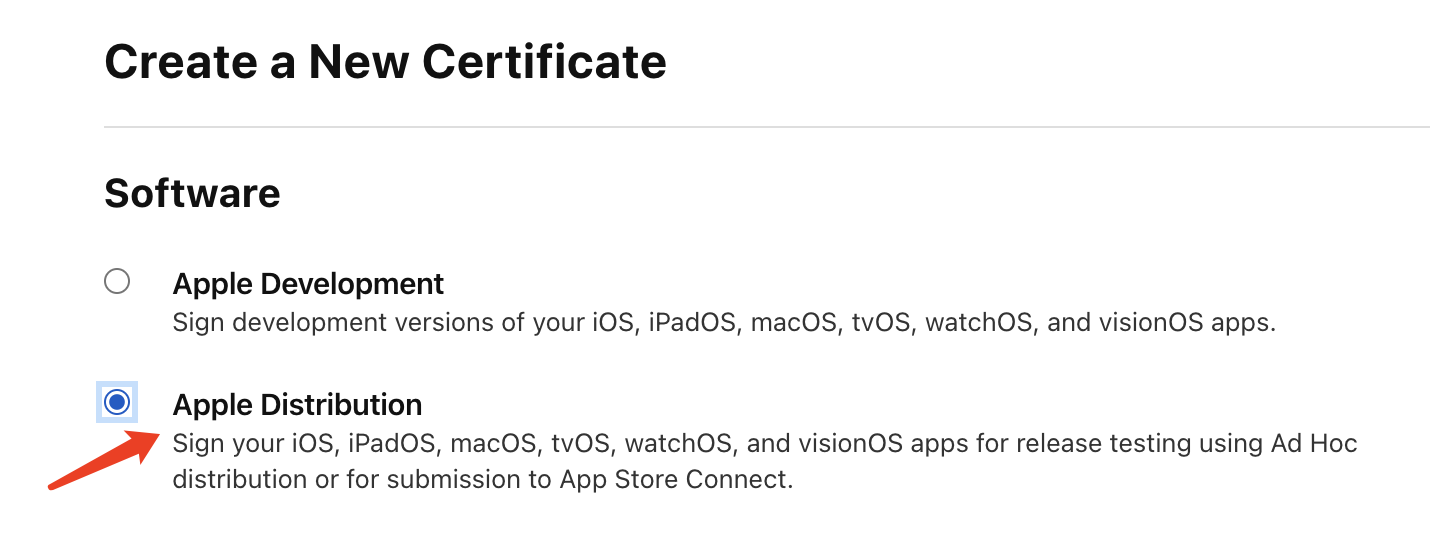The image size is (1430, 538).
Task: Click "visionOS apps" in Apple Development description
Action: point(1187,323)
